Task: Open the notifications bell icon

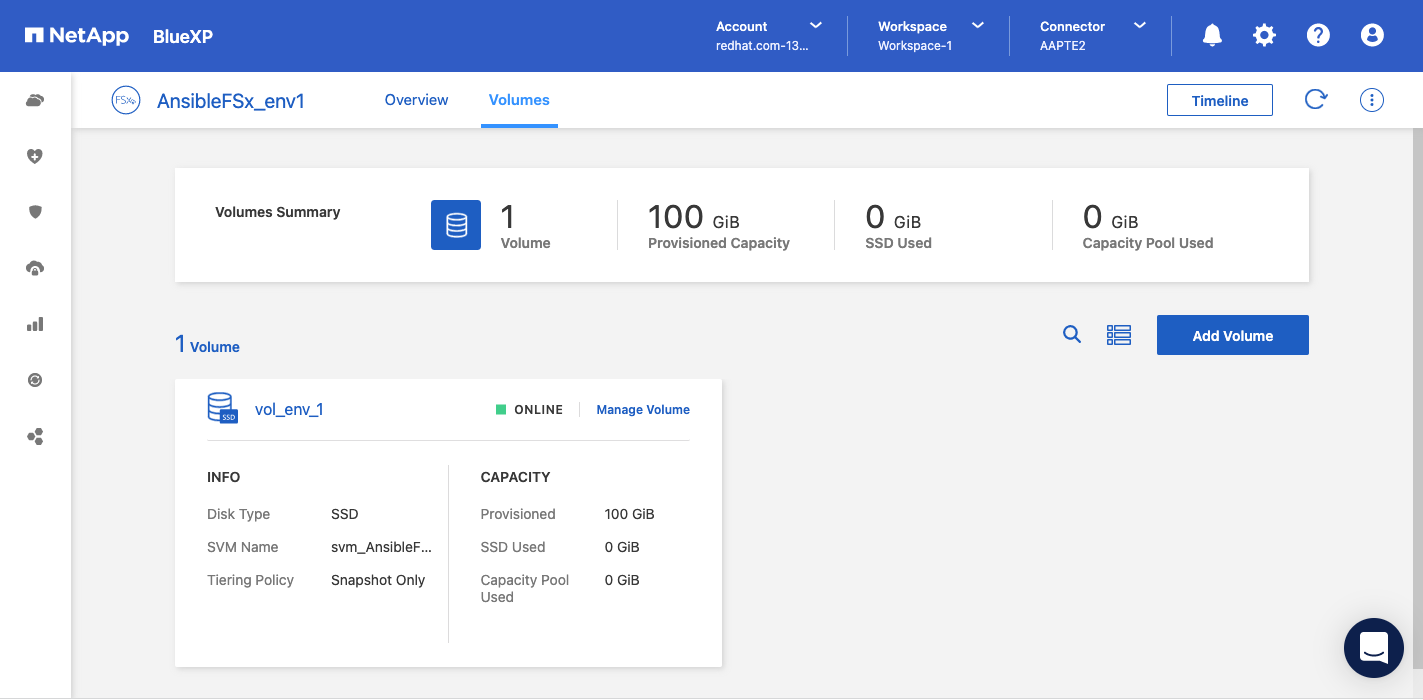Action: click(1212, 36)
